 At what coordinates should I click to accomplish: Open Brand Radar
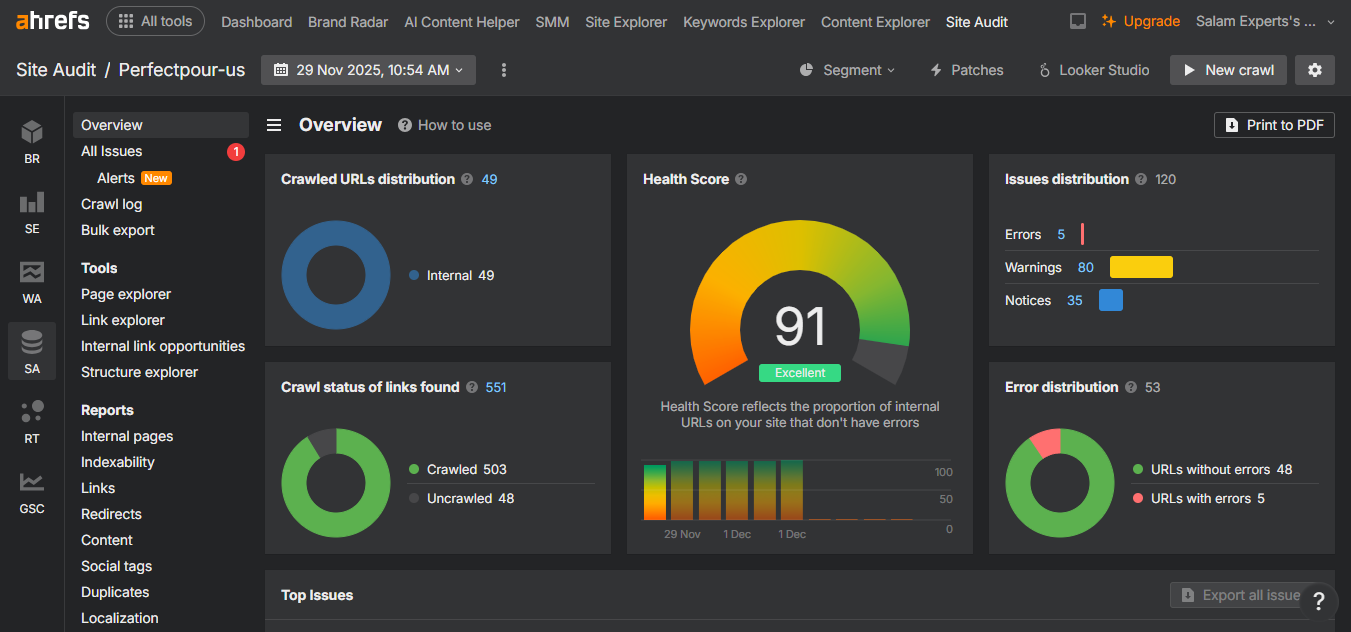point(348,21)
